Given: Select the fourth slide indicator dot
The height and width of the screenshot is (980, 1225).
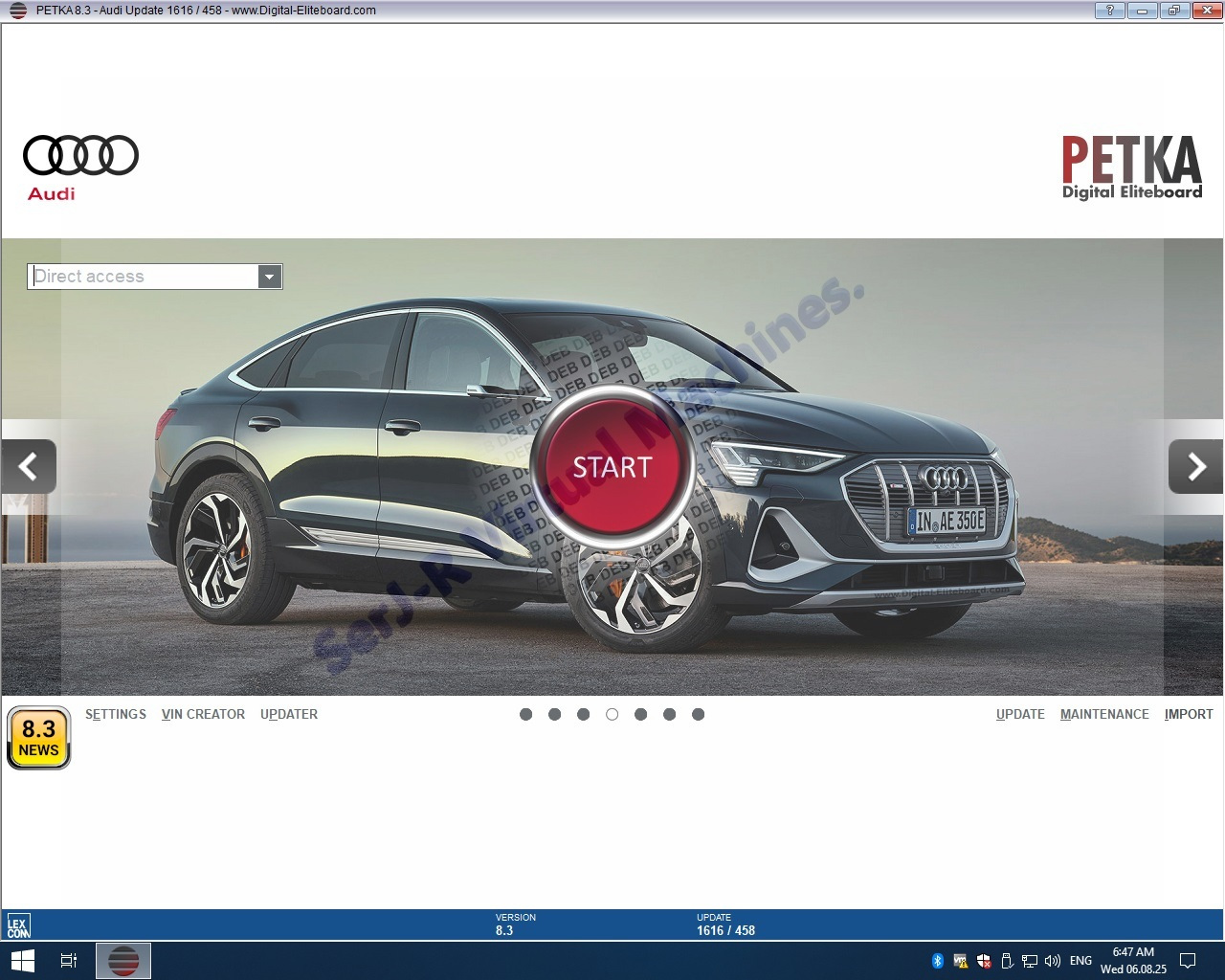Looking at the screenshot, I should point(612,715).
